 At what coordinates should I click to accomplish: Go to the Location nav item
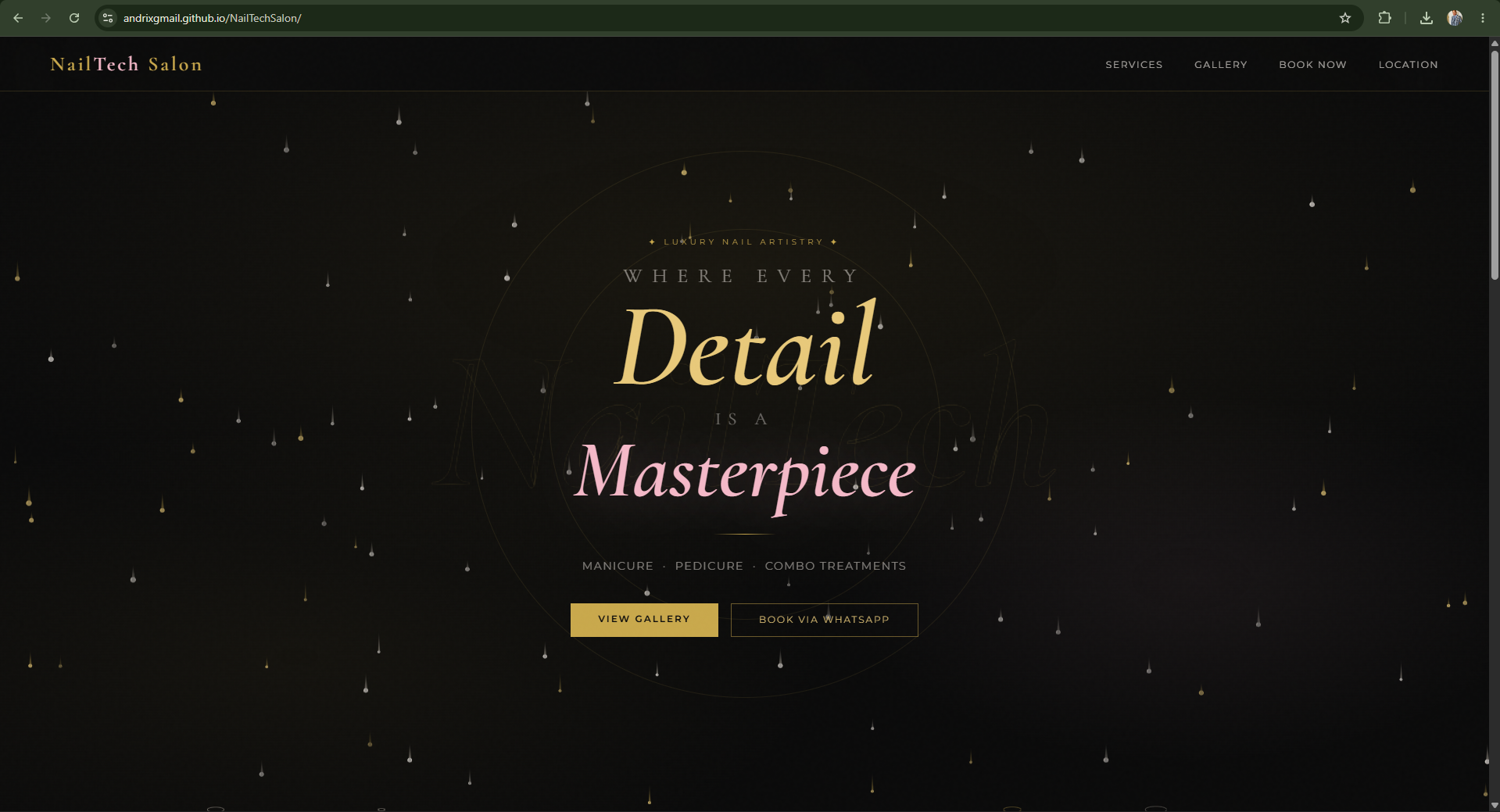point(1409,65)
